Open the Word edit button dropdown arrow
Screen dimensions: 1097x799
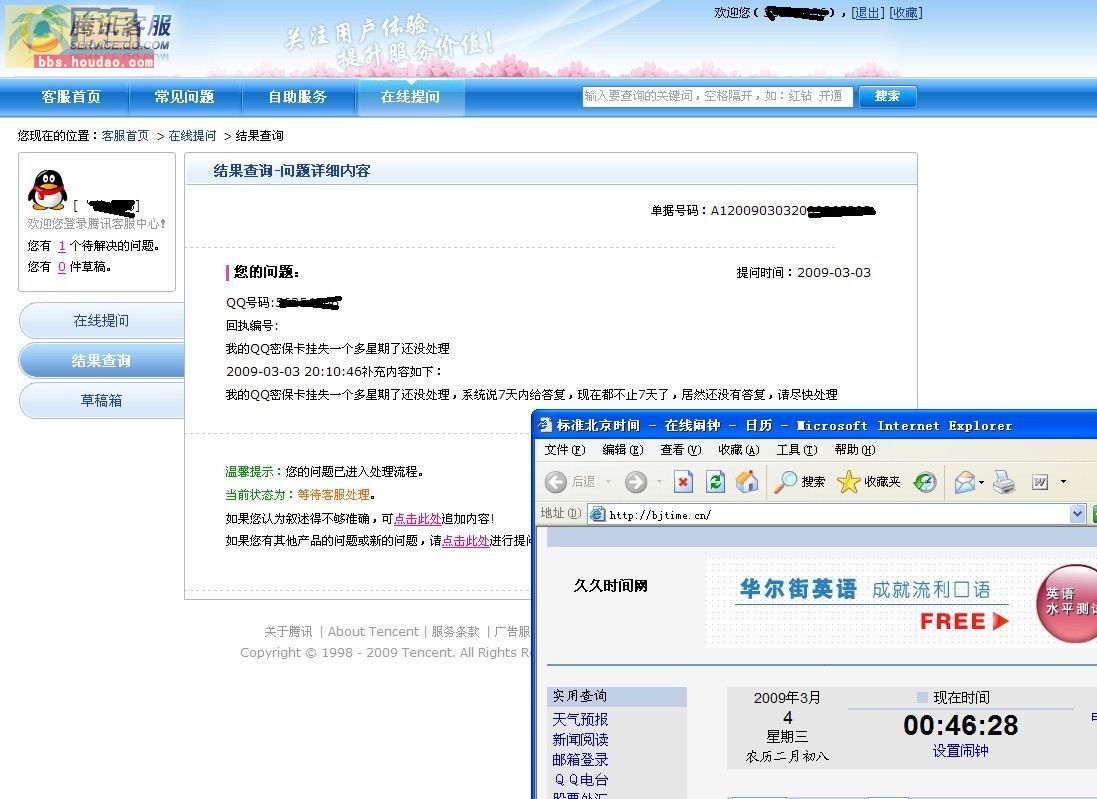tap(1063, 482)
